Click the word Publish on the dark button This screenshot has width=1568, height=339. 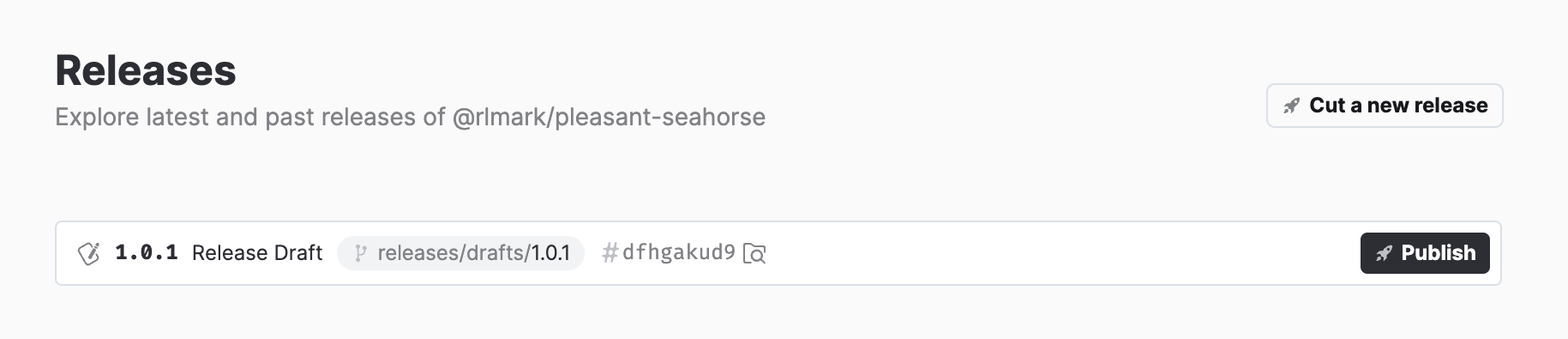click(x=1438, y=253)
